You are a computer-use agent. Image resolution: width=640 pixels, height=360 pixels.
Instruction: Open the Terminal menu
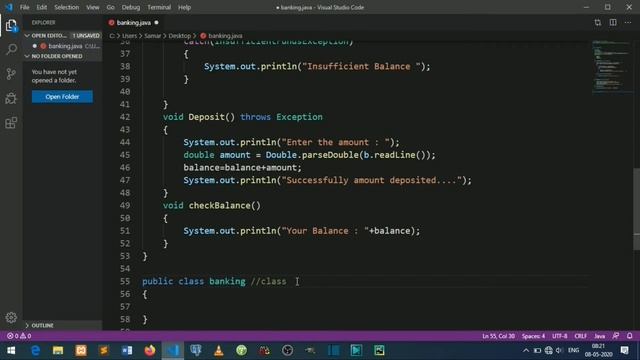coord(159,7)
